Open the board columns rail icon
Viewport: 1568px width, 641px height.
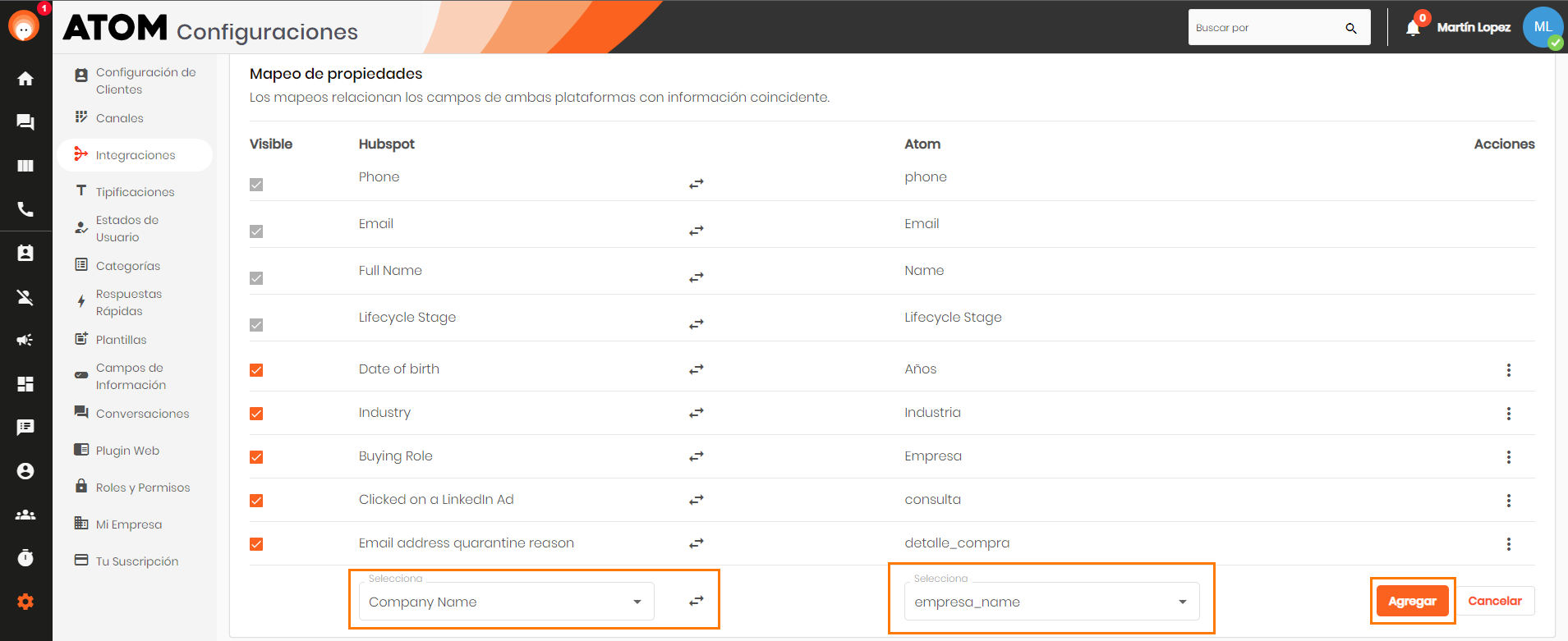click(25, 166)
